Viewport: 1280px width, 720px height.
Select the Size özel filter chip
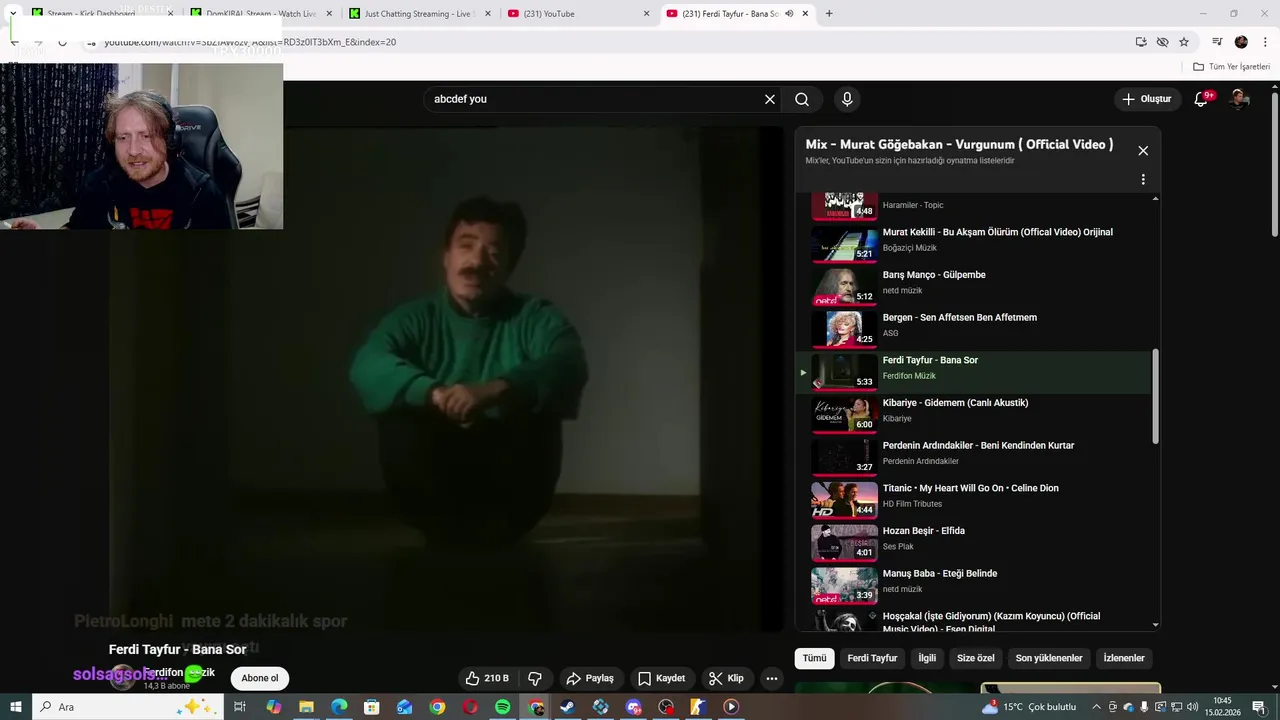(x=976, y=658)
